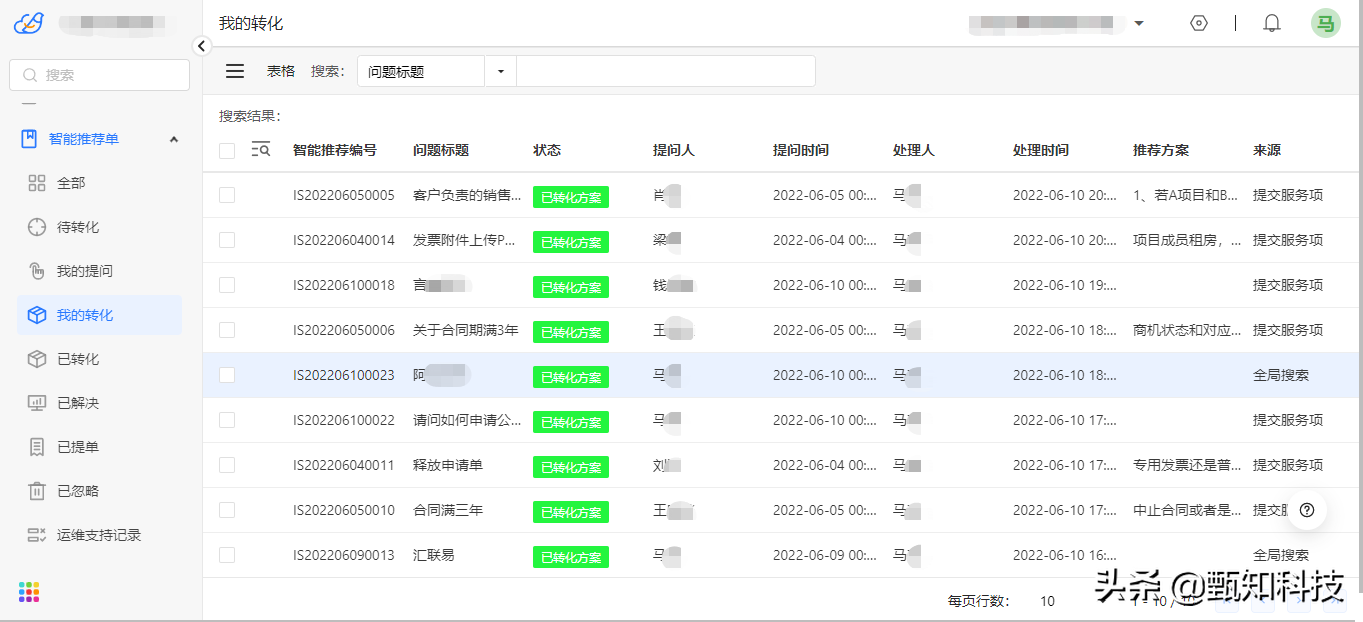This screenshot has width=1363, height=622.
Task: Open the user avatar 马
Action: [x=1326, y=23]
